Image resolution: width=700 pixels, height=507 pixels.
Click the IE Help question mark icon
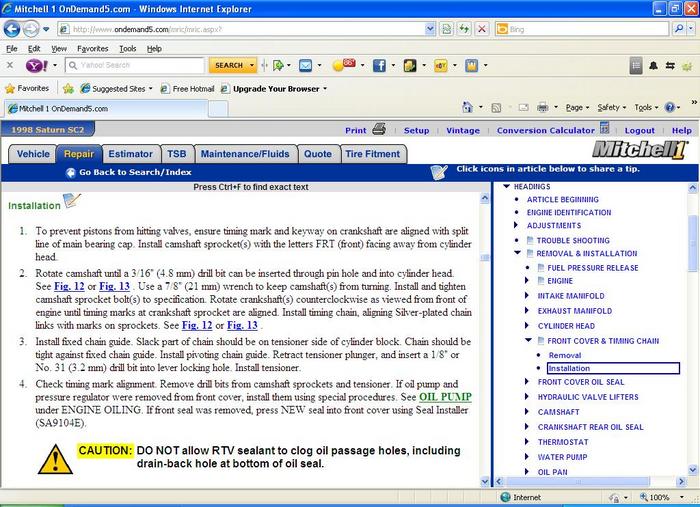[669, 107]
